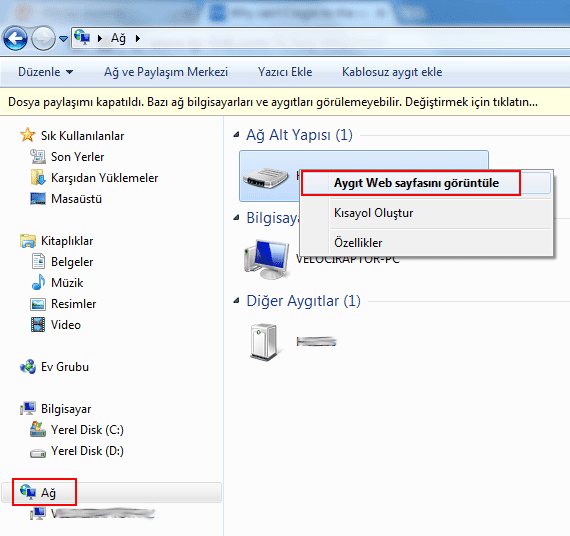This screenshot has width=570, height=536.
Task: Click the Karşıdan Yüklemeler folder icon
Action: 38,177
